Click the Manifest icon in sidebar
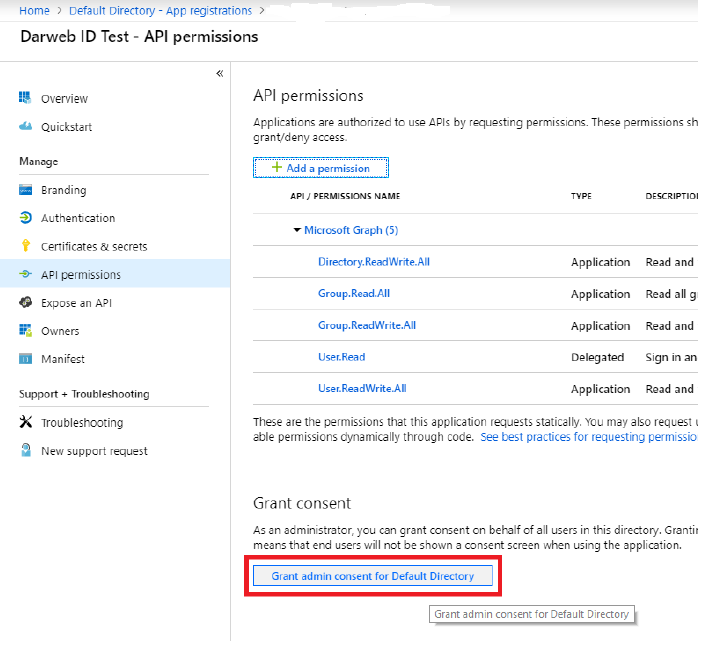 coord(26,359)
